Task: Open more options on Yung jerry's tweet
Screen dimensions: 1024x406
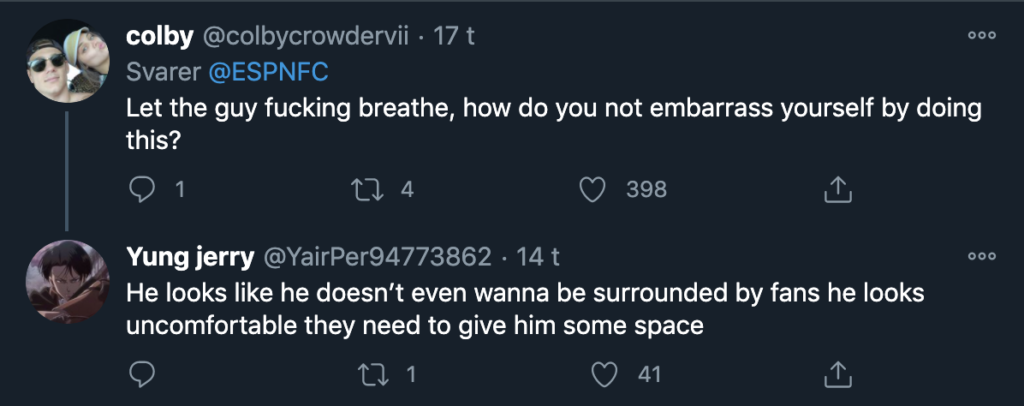Action: point(982,257)
